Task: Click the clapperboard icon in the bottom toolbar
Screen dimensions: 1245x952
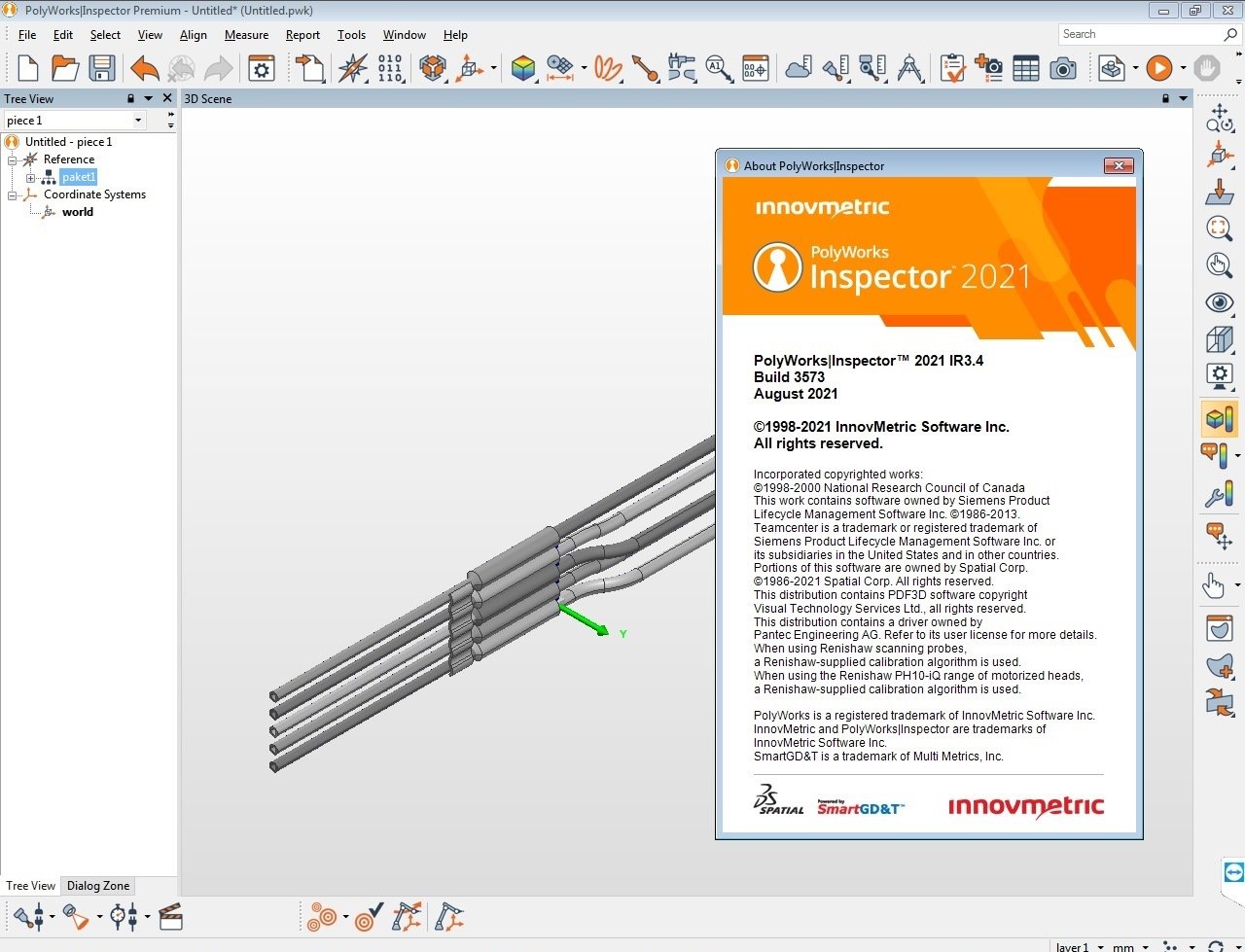Action: tap(171, 916)
